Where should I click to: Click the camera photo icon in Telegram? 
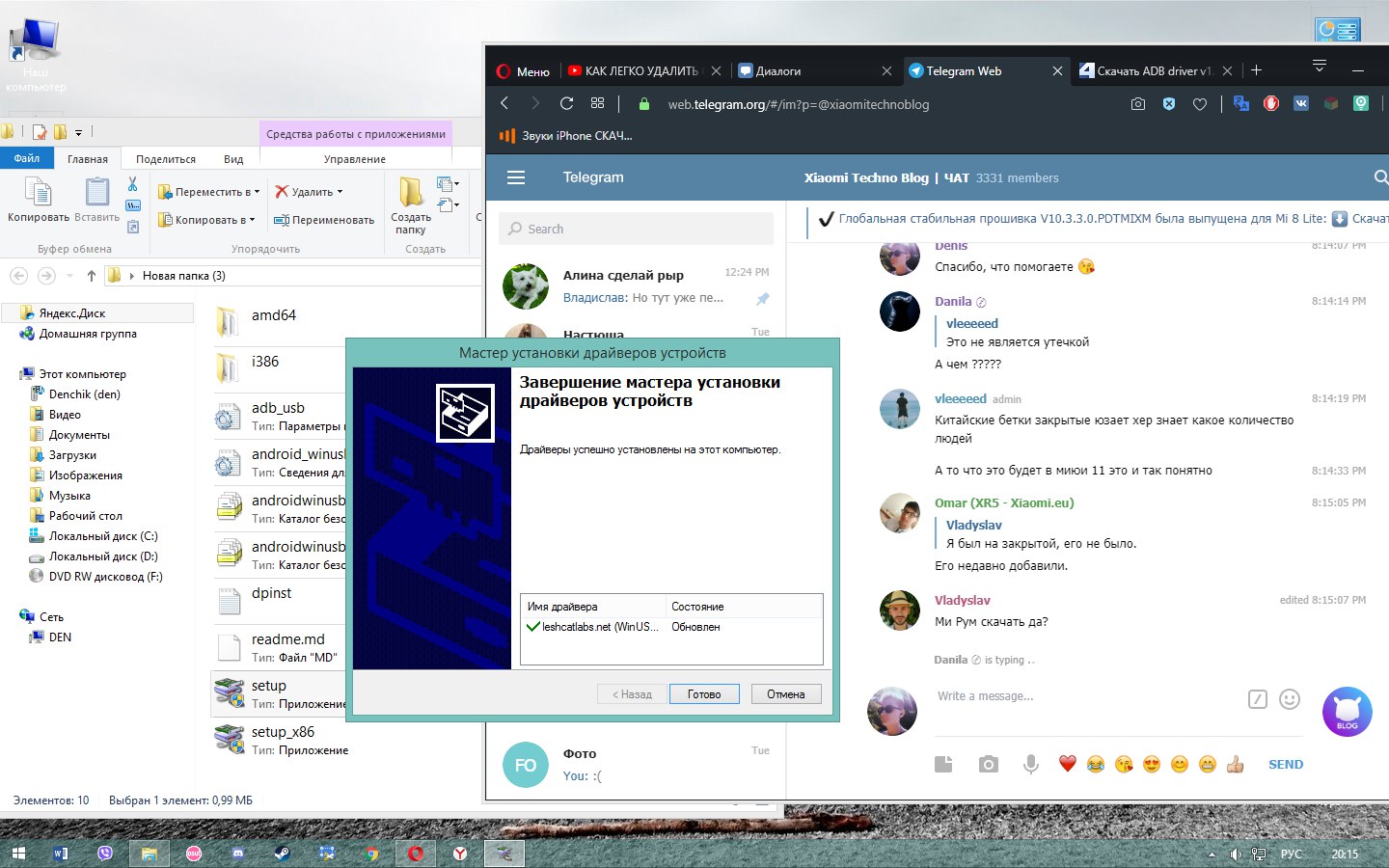[x=988, y=764]
